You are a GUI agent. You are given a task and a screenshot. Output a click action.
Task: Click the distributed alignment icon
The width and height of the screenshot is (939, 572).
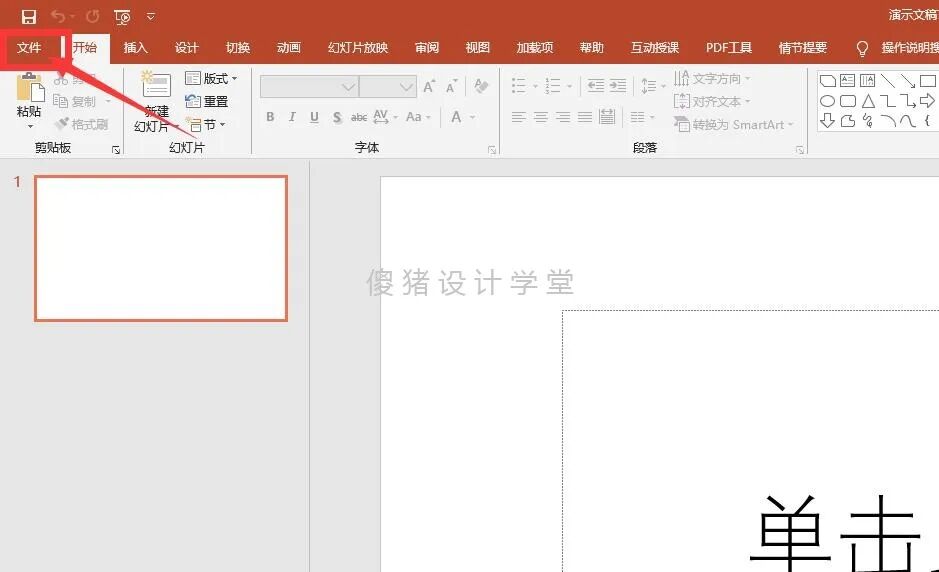607,117
